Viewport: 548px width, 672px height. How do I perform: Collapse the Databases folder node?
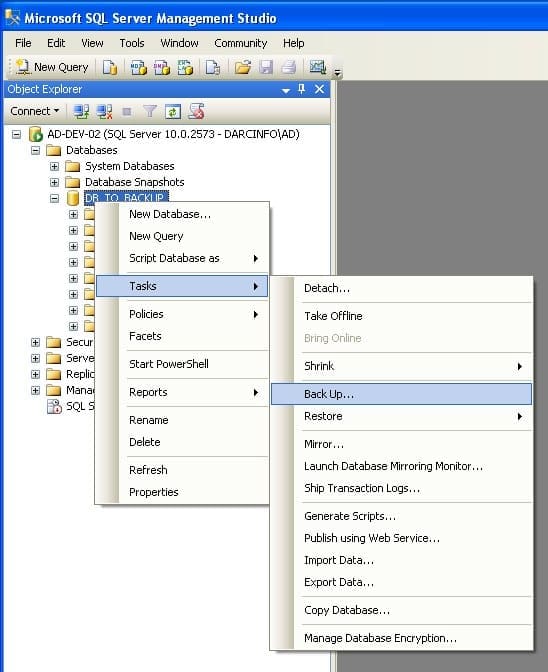point(36,150)
